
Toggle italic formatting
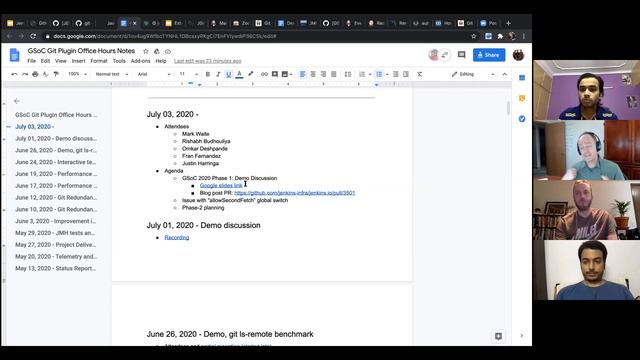[218, 74]
